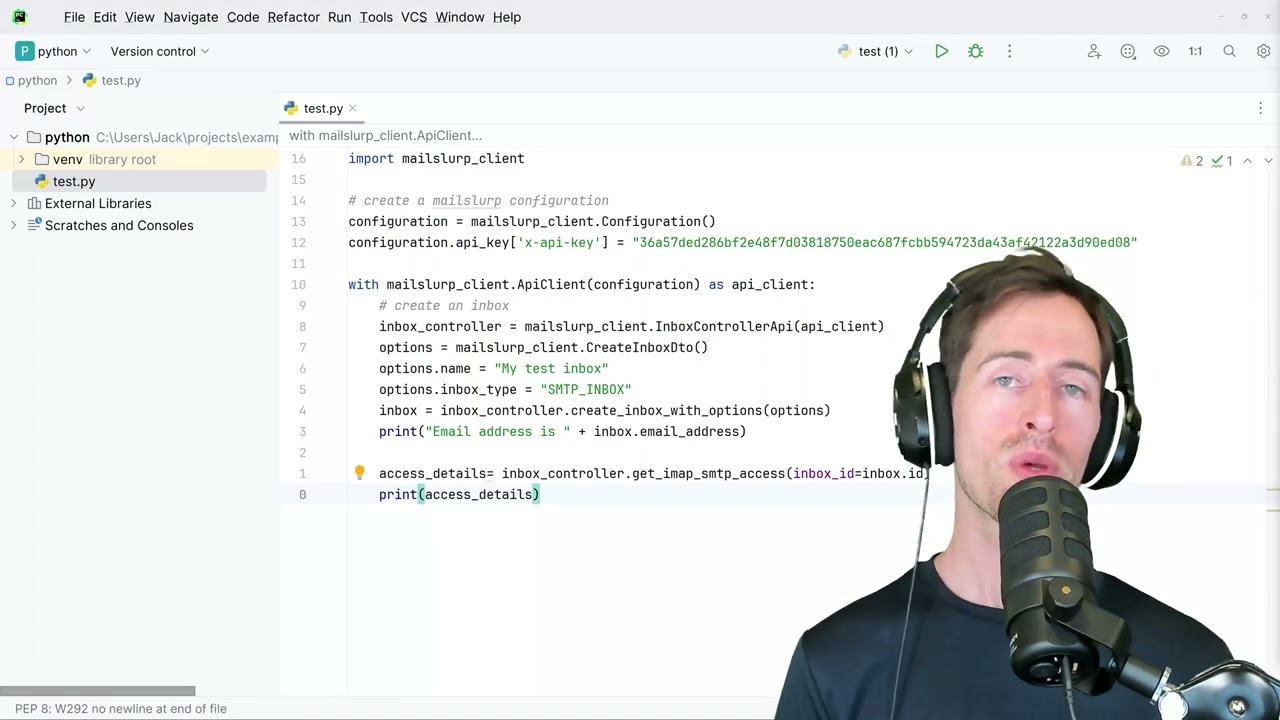The width and height of the screenshot is (1280, 720).
Task: Start debugging with the bug icon
Action: pos(976,51)
